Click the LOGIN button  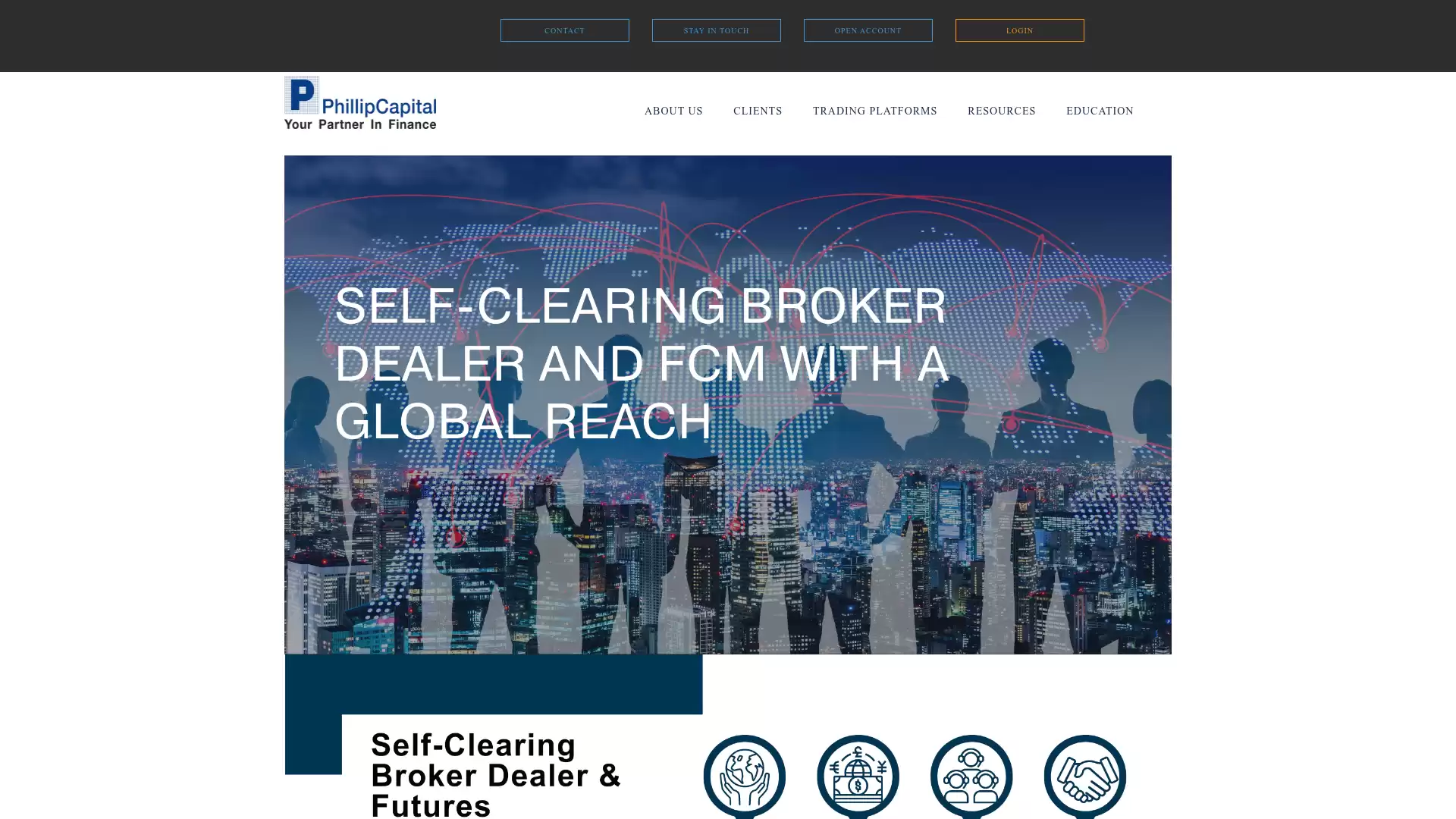click(1020, 30)
